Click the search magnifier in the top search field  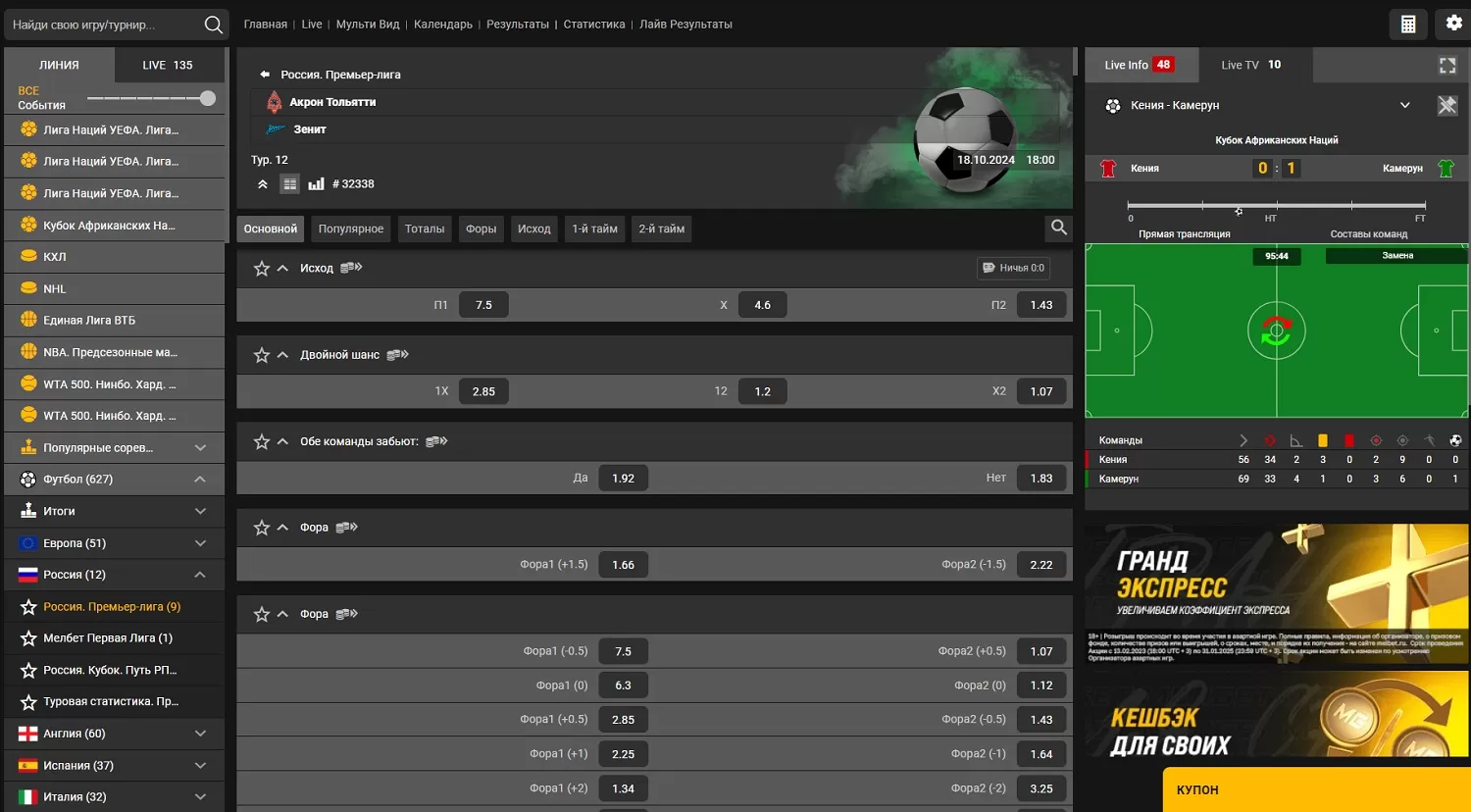point(213,25)
